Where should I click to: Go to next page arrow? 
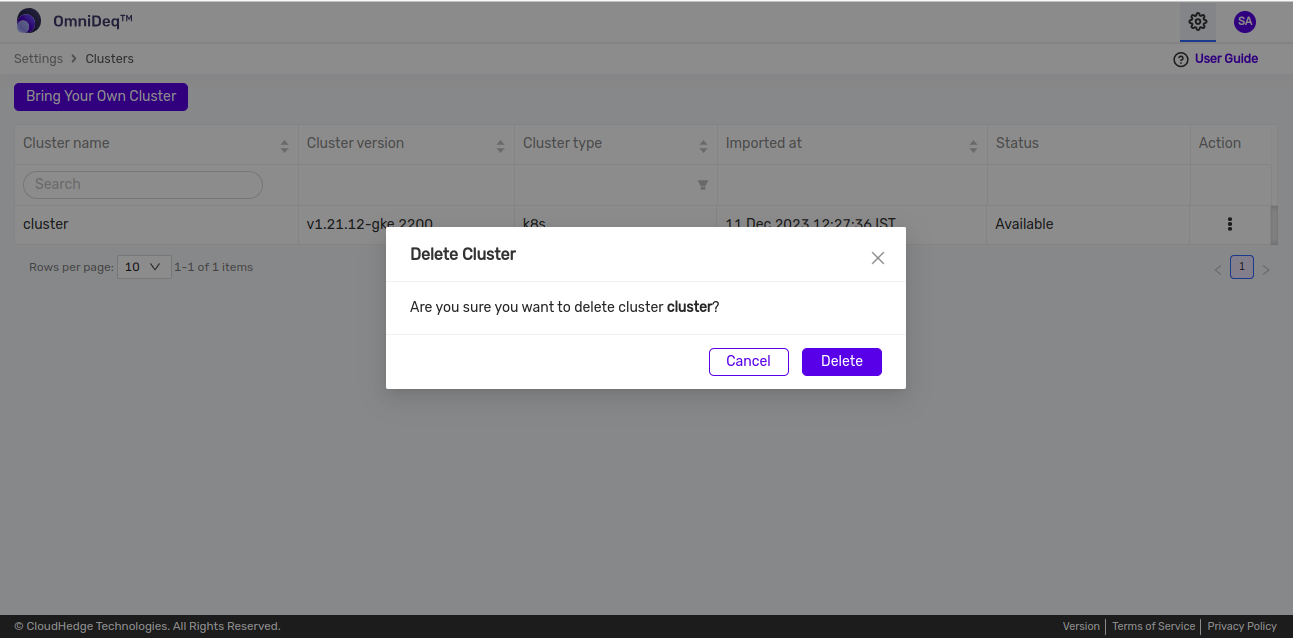(x=1266, y=270)
